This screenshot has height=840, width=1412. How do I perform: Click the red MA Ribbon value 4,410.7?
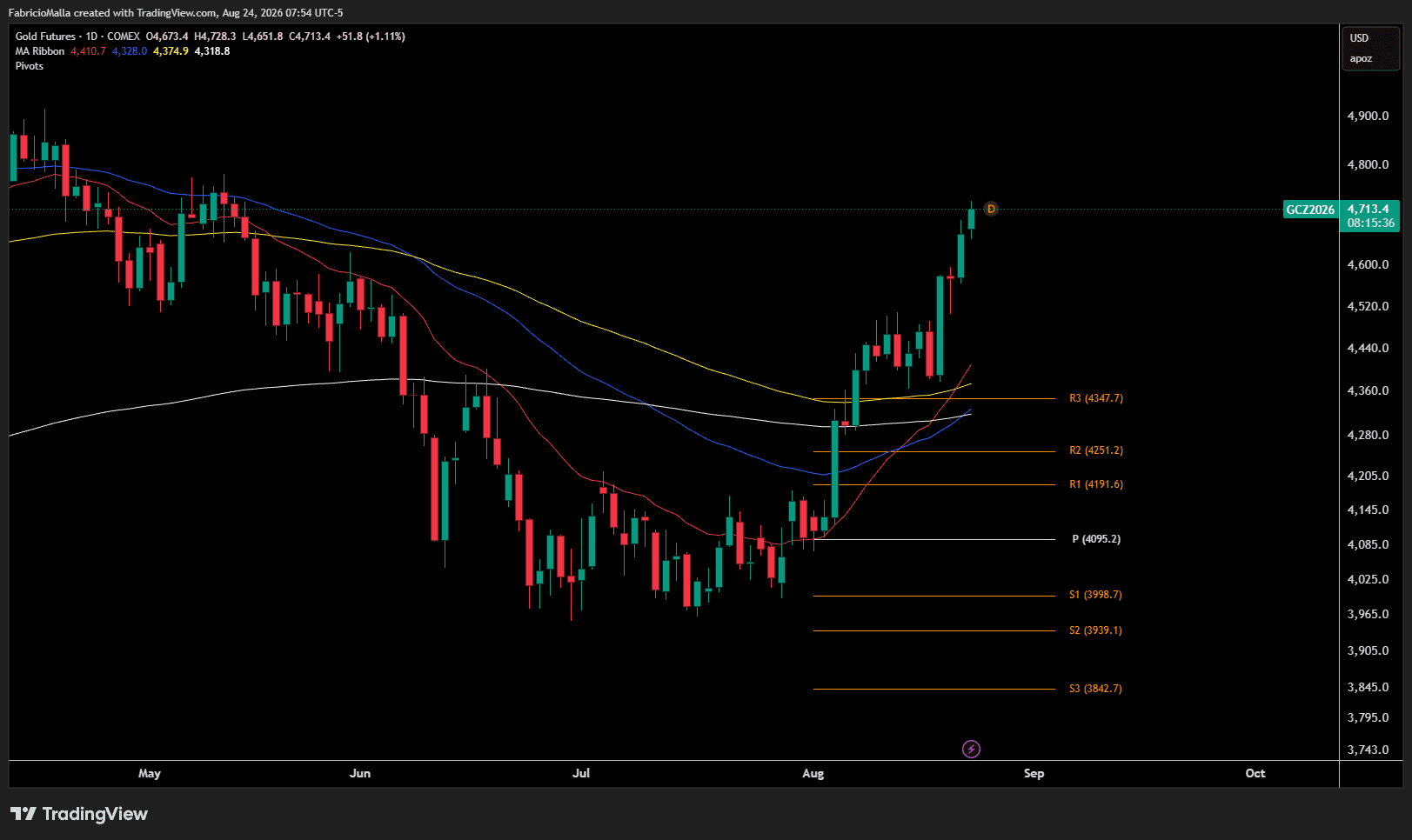point(88,51)
